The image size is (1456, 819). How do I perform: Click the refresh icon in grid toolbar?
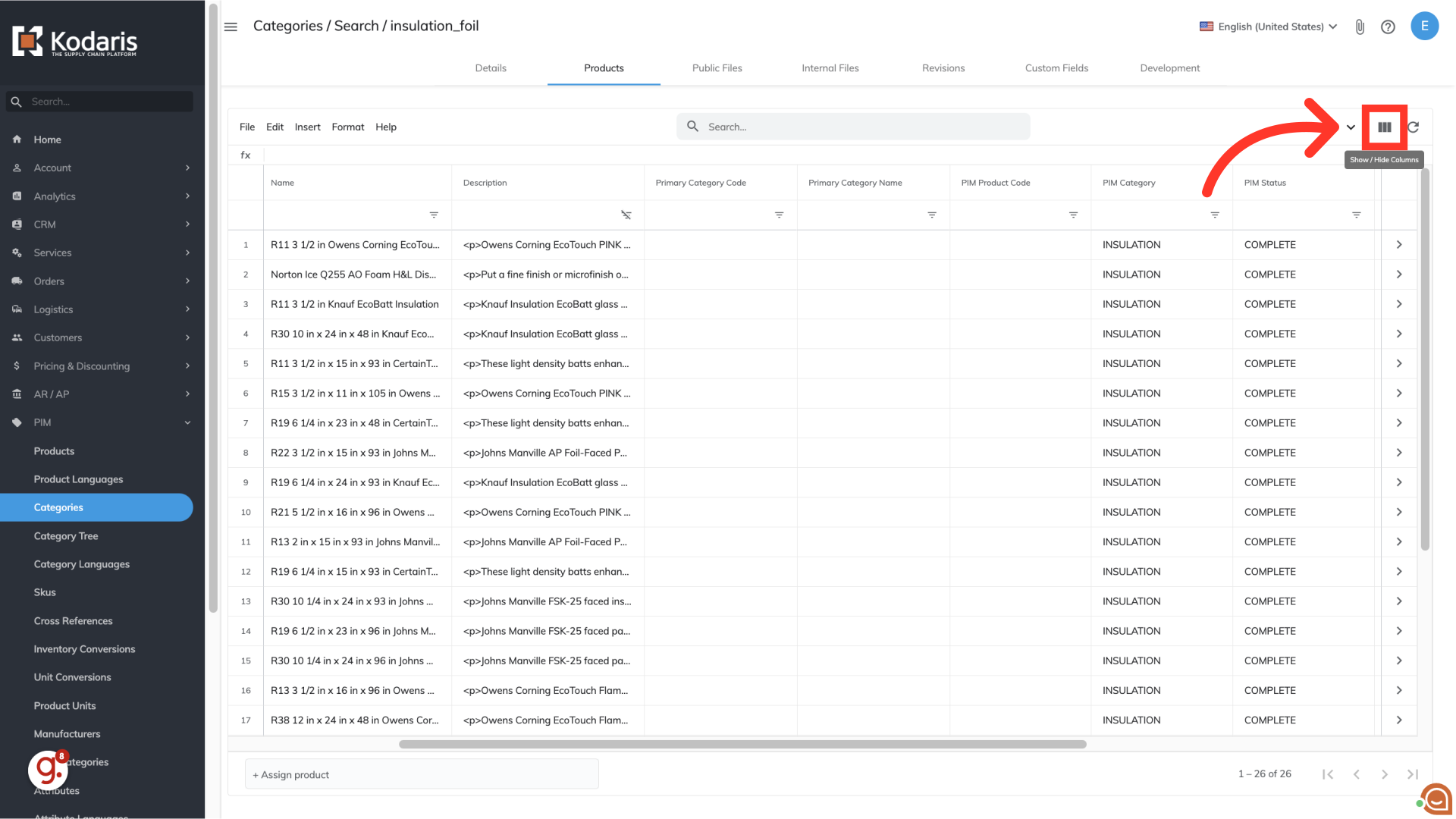coord(1414,127)
